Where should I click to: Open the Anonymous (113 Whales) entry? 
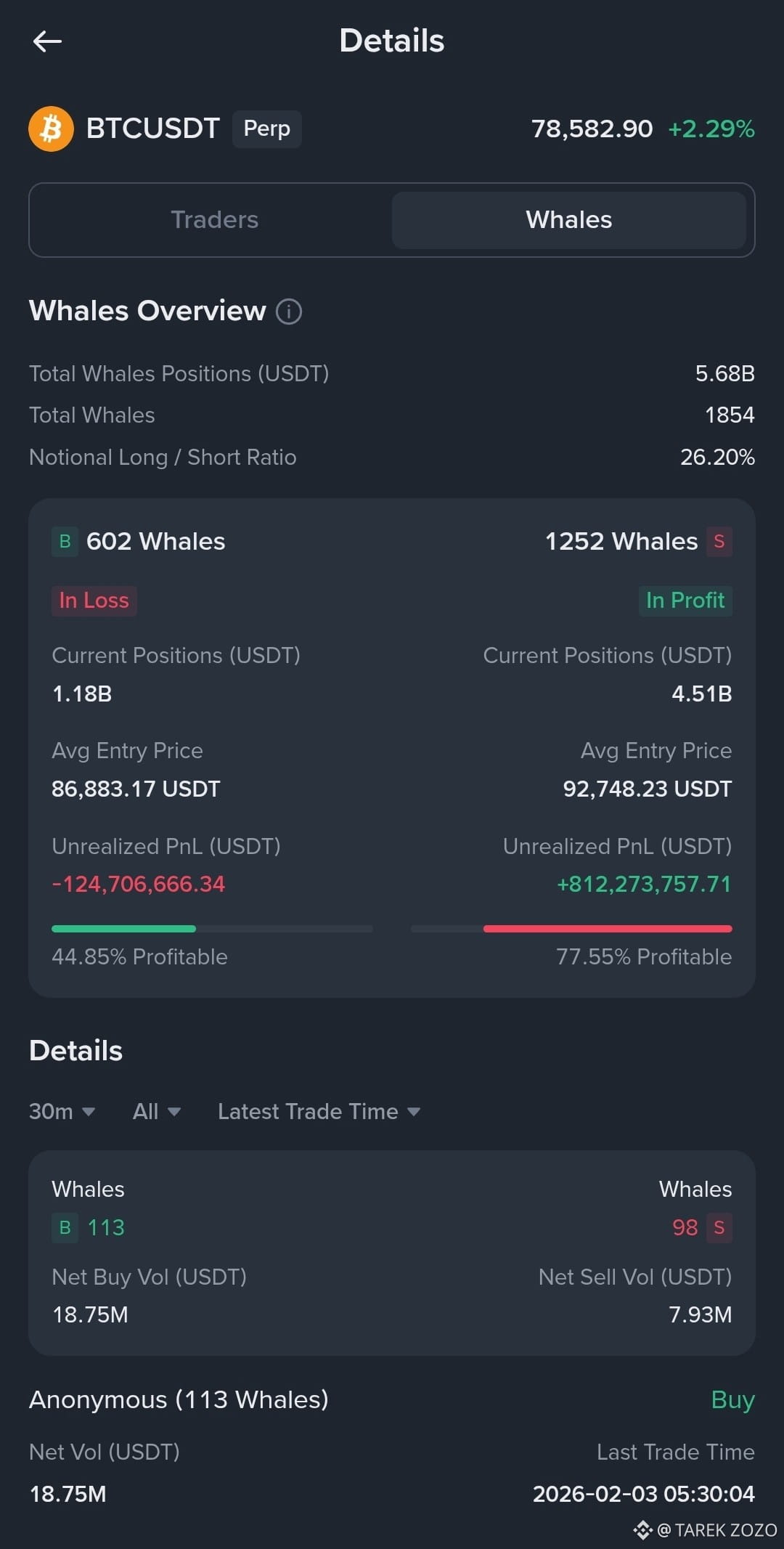(x=179, y=1399)
